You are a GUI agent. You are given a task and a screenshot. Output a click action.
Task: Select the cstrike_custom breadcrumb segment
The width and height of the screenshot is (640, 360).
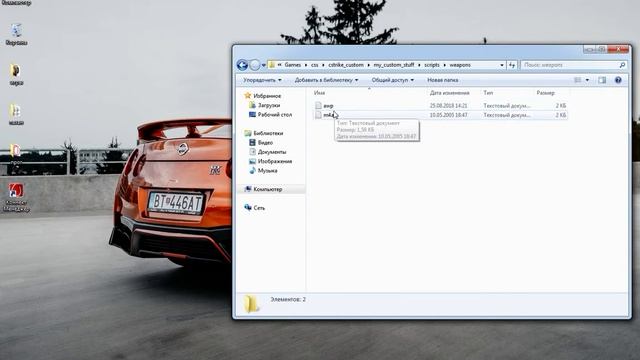(x=346, y=65)
